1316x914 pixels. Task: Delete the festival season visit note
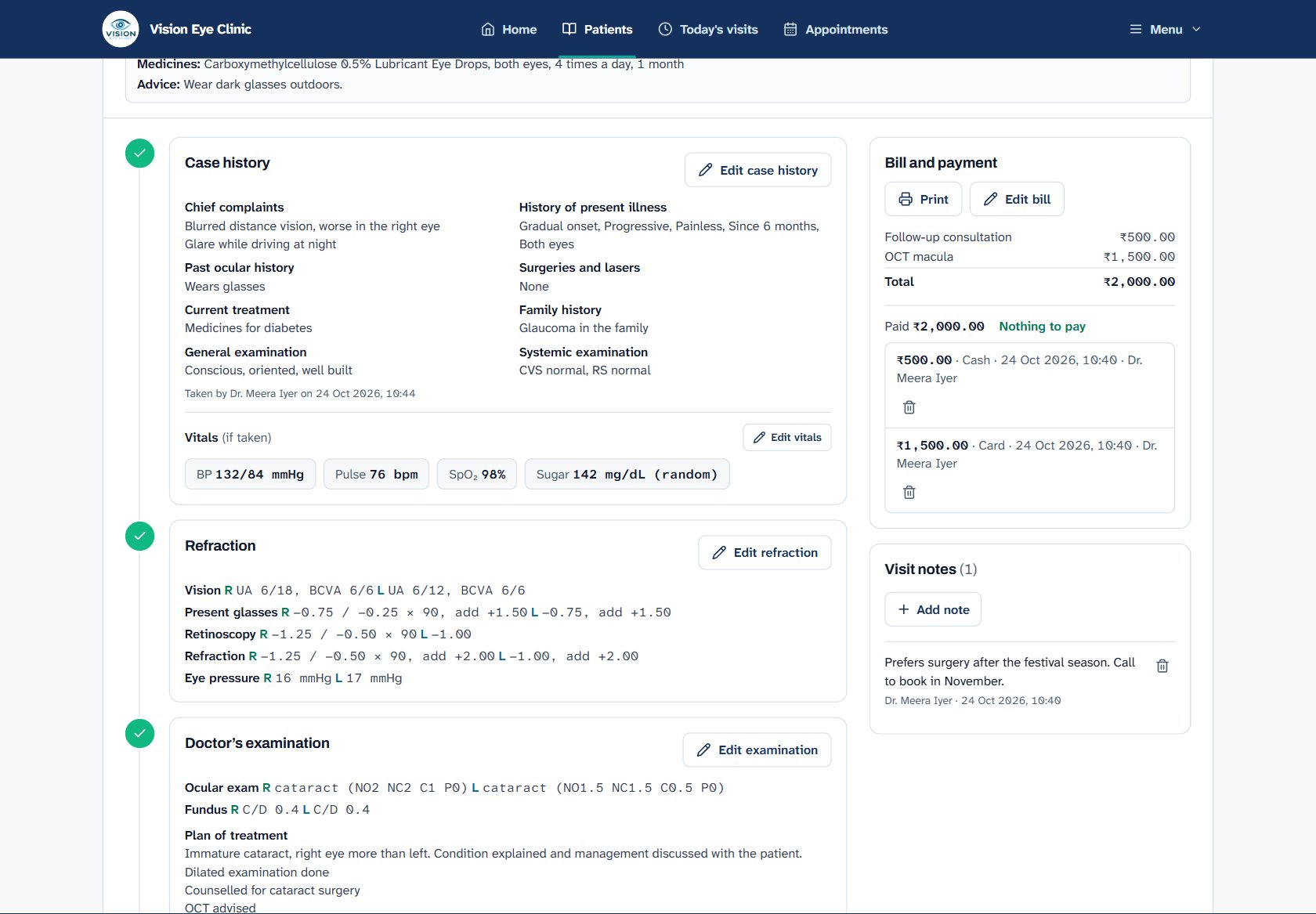point(1162,666)
